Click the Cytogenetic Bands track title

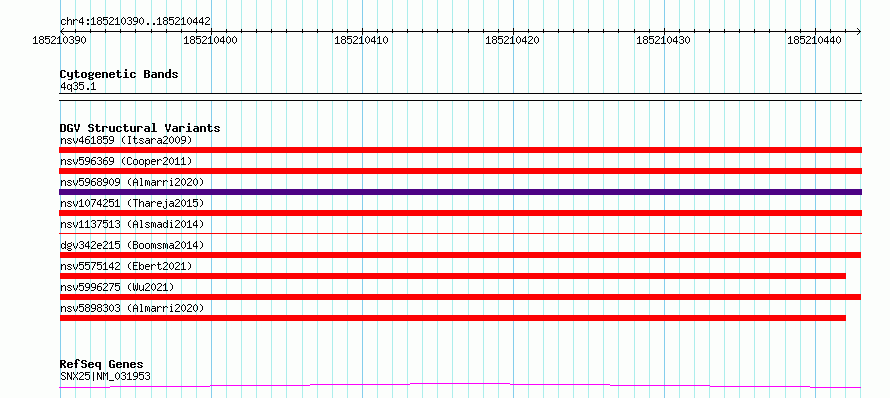coord(119,74)
